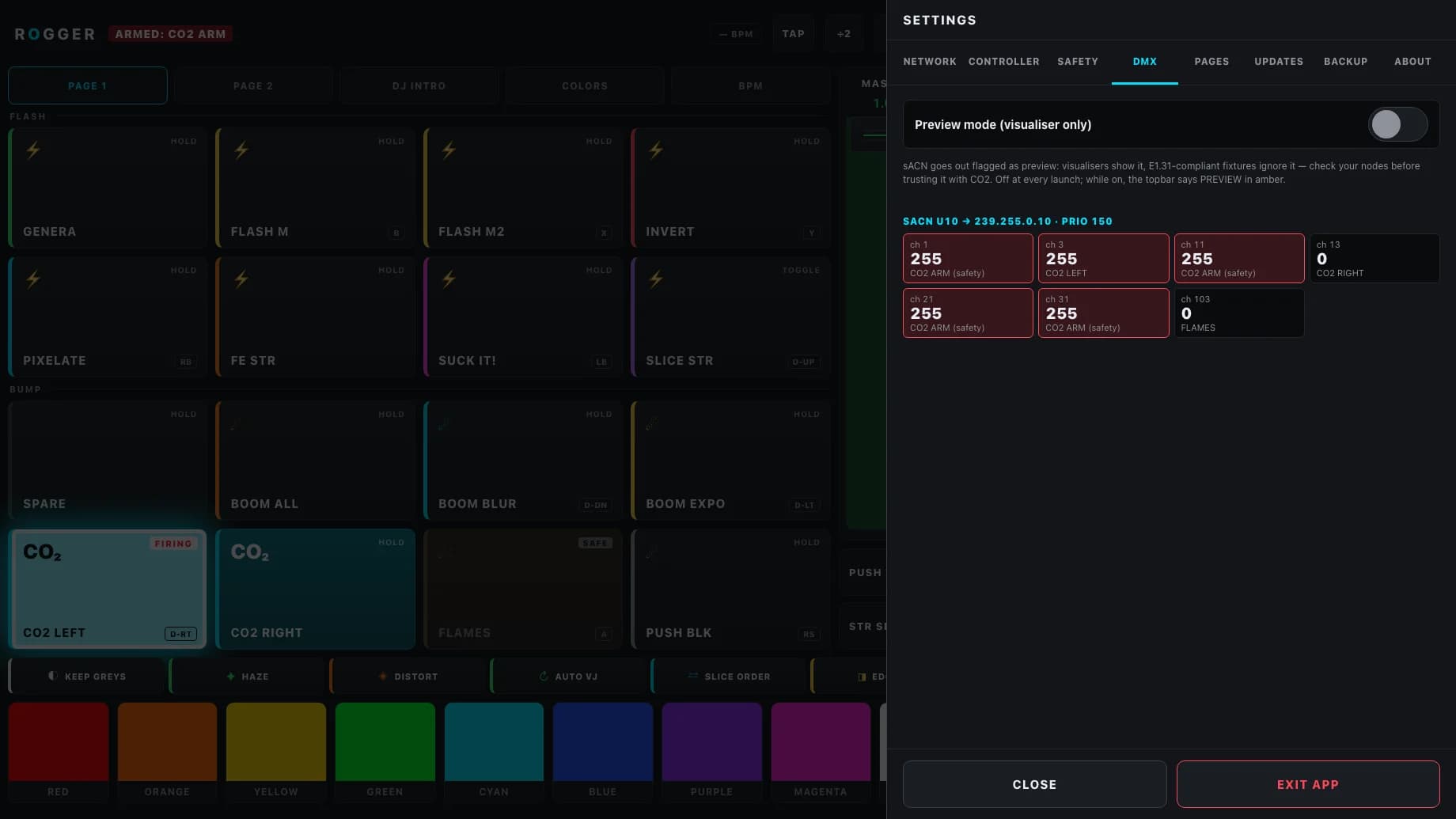Viewport: 1456px width, 819px height.
Task: Click the PUSH BLK pad
Action: 730,589
